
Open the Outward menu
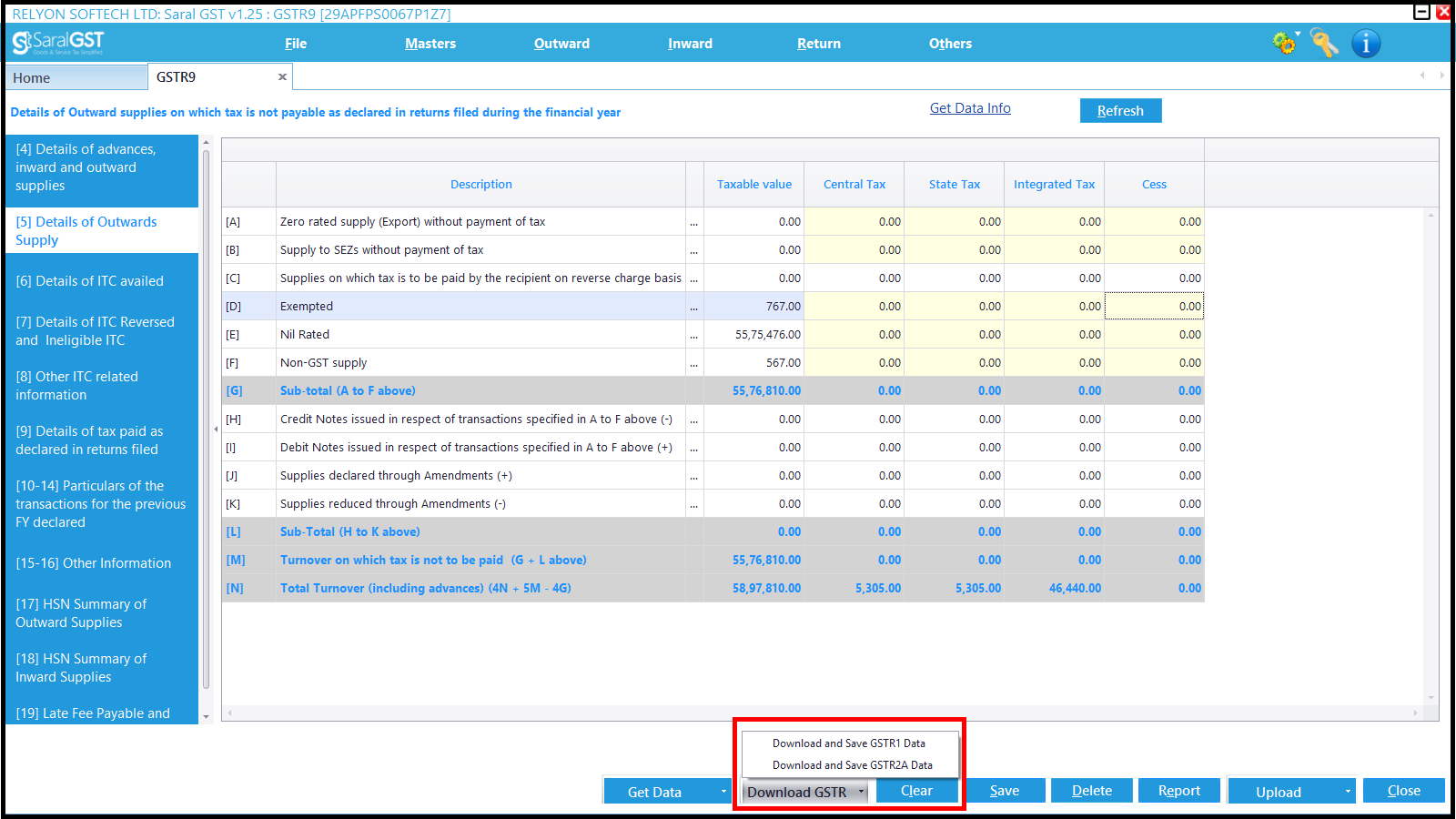tap(561, 44)
